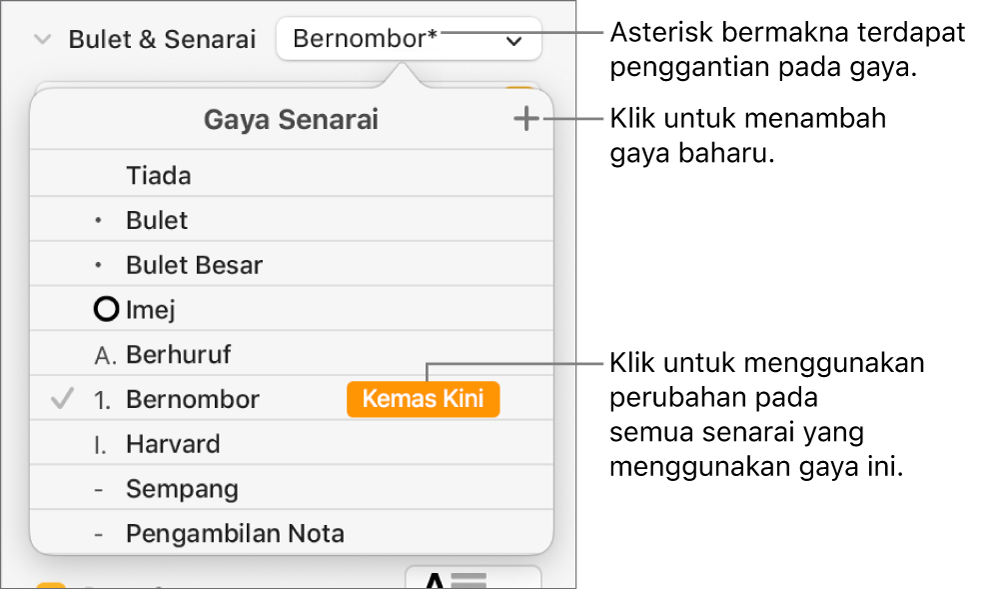Apply the Sempang list style
Image resolution: width=984 pixels, height=591 pixels.
182,489
